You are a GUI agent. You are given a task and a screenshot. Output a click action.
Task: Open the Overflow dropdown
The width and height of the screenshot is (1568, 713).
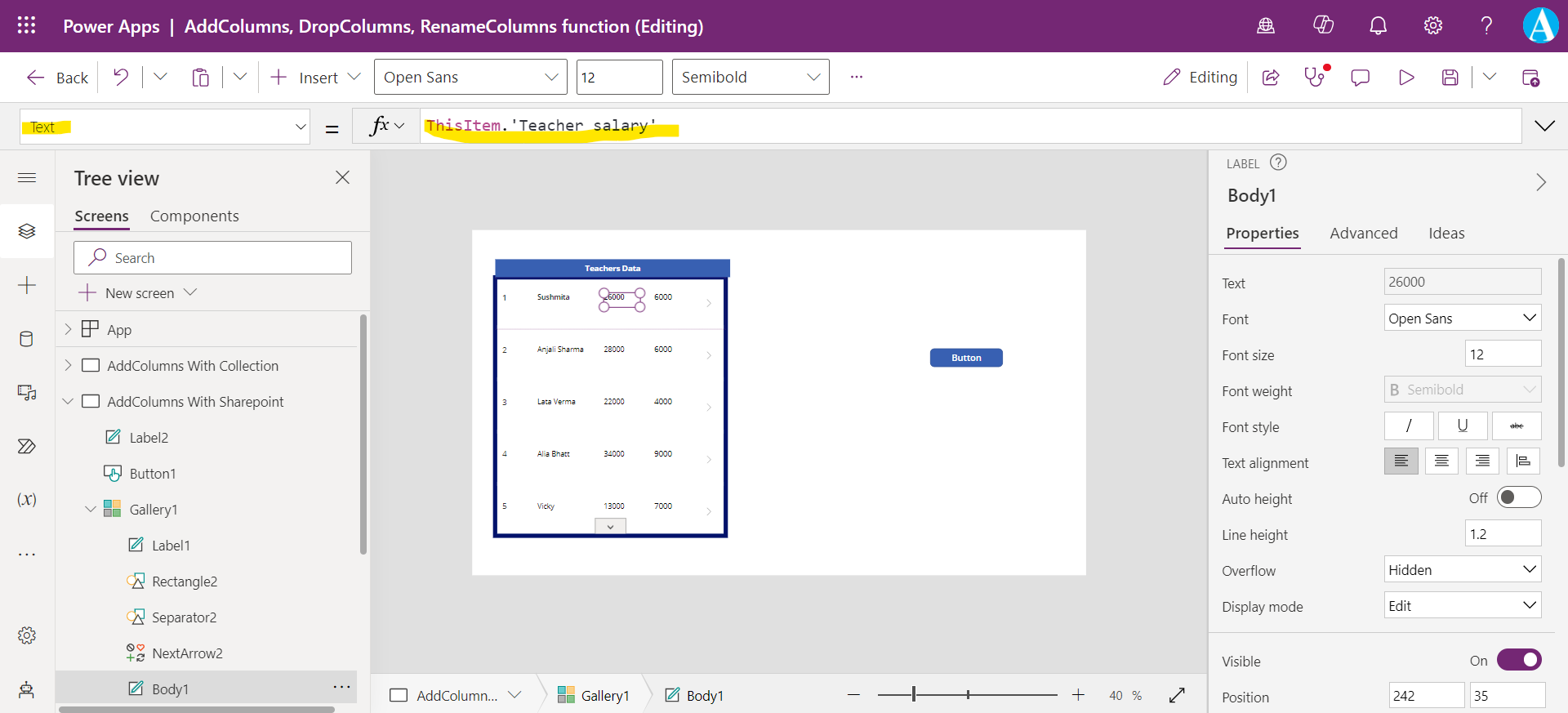point(1462,569)
